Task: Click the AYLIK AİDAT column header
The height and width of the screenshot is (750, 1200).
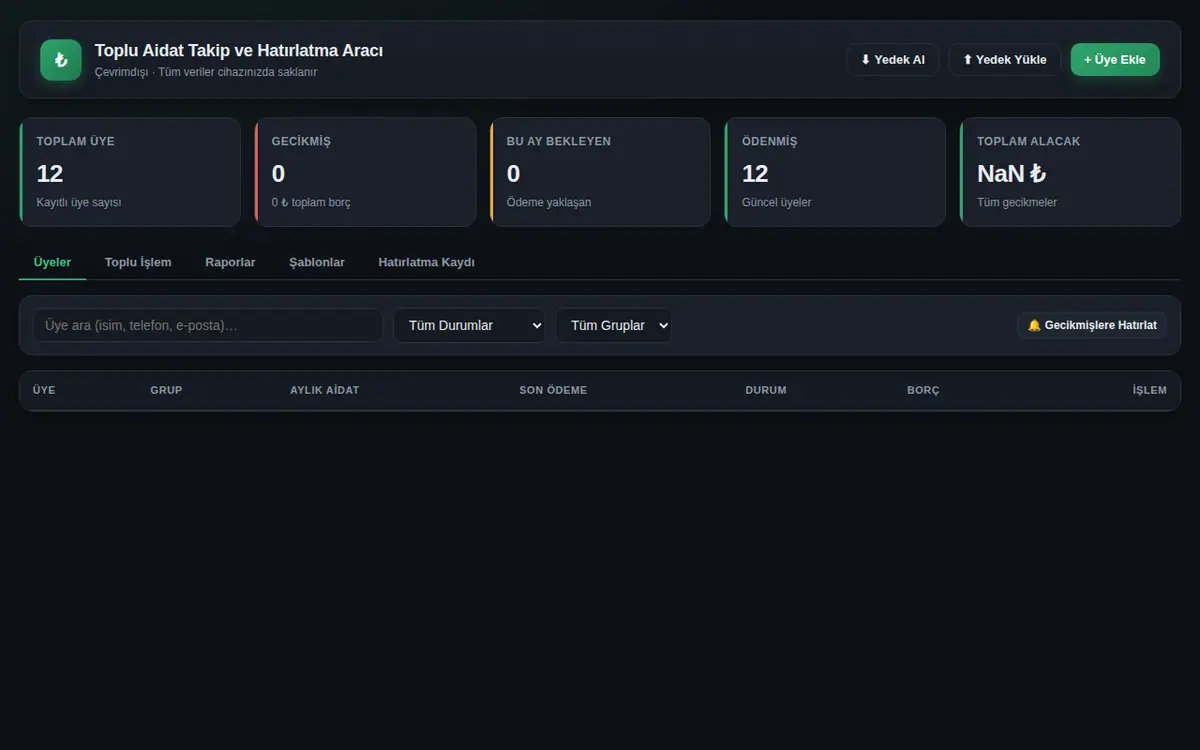Action: coord(324,390)
